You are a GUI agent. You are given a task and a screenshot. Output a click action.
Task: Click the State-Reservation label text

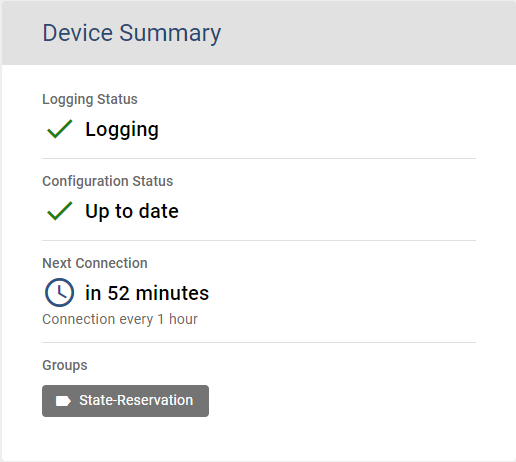(x=136, y=400)
